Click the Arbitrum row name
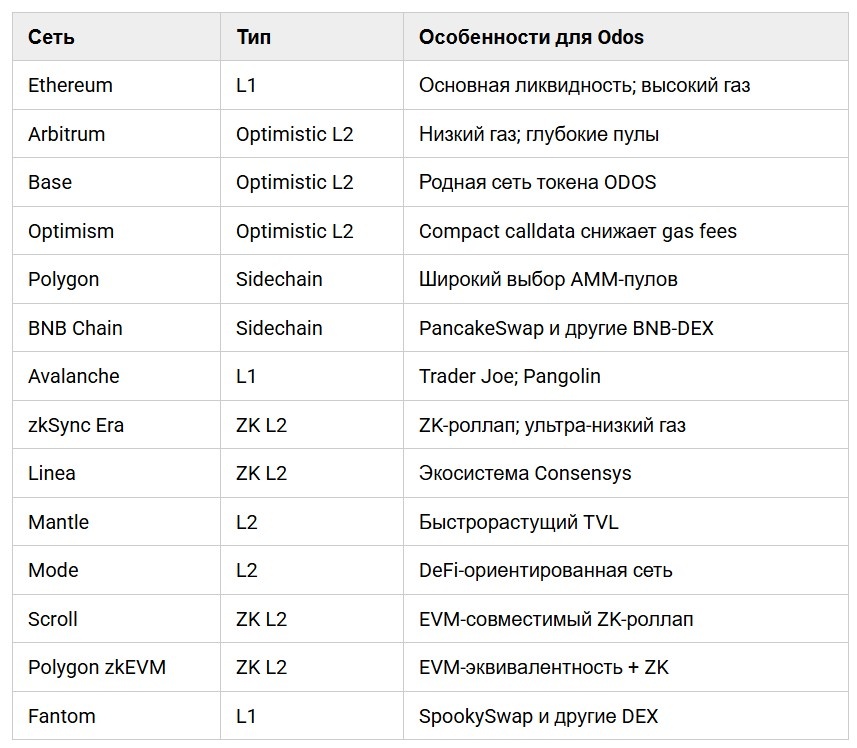857x748 pixels. coord(66,134)
